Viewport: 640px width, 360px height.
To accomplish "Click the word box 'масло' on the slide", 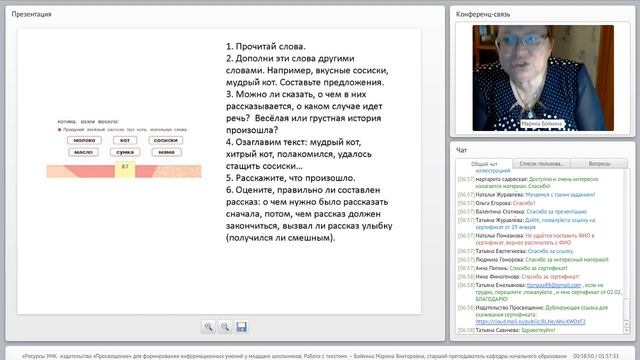I will point(83,152).
